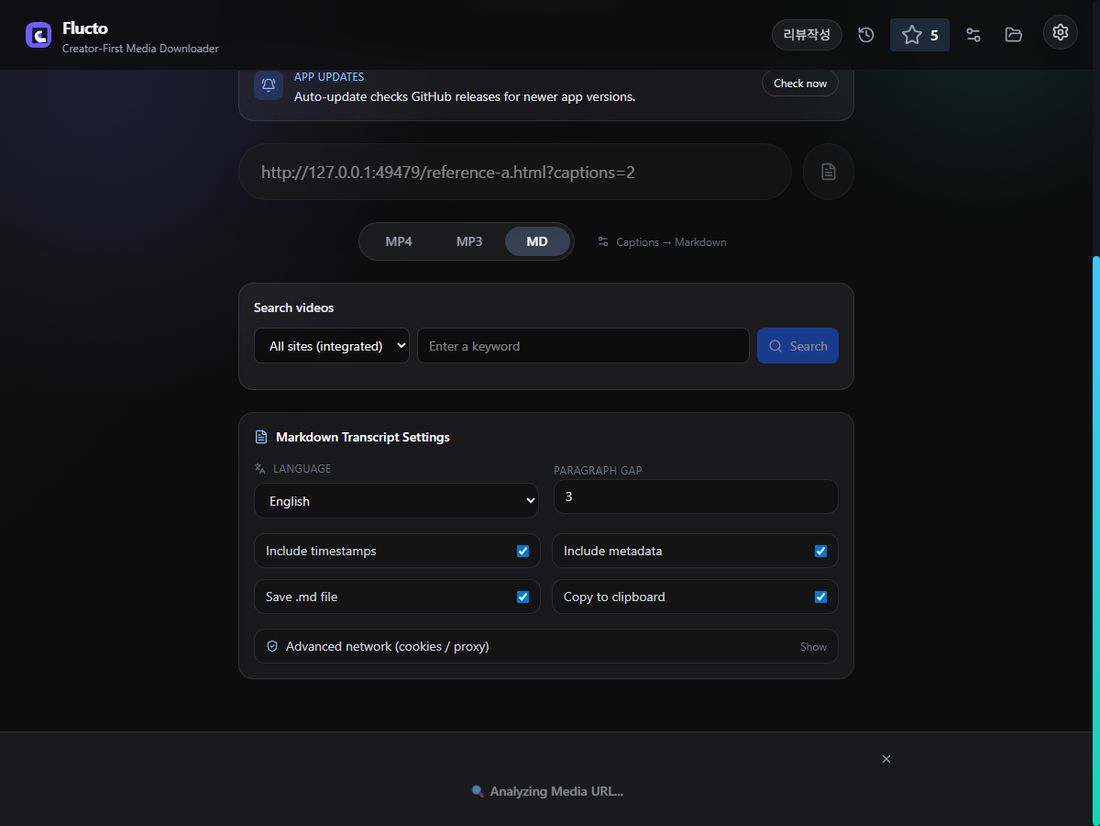
Task: Toggle the Copy to clipboard checkbox
Action: [x=821, y=597]
